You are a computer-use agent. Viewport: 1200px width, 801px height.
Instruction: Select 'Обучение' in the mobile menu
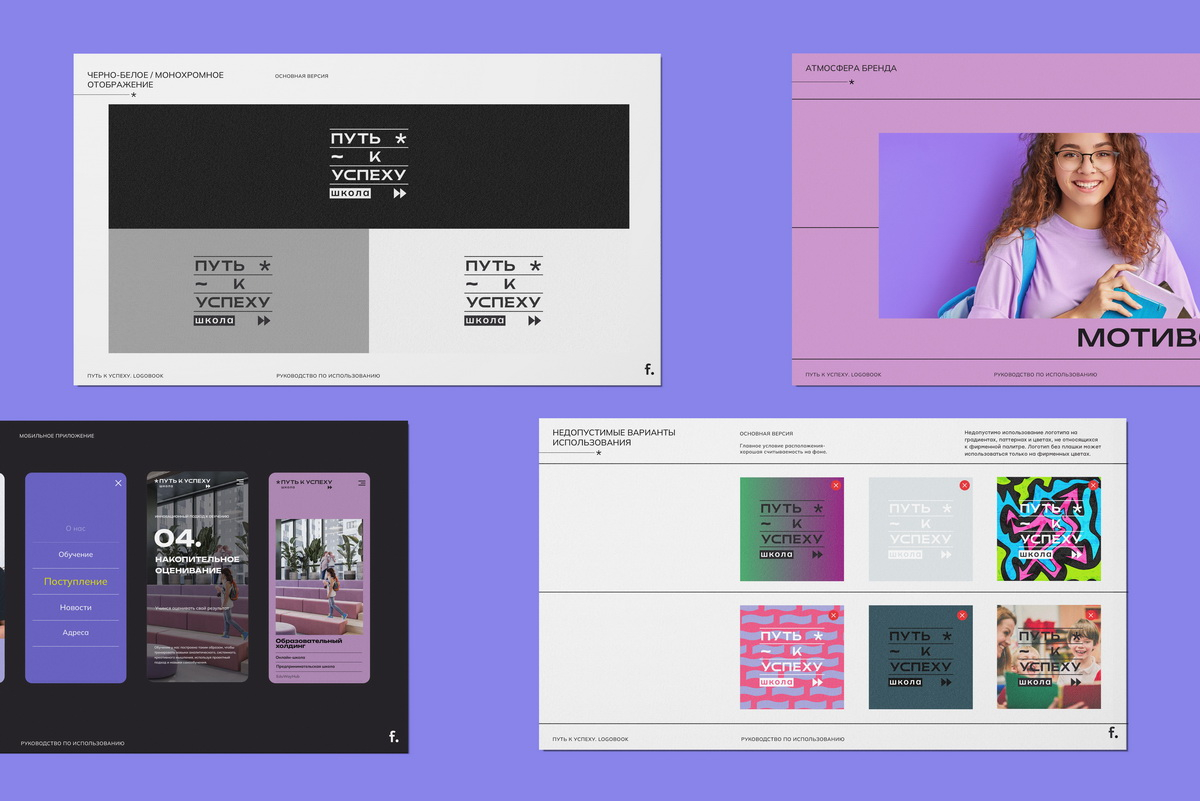click(75, 554)
